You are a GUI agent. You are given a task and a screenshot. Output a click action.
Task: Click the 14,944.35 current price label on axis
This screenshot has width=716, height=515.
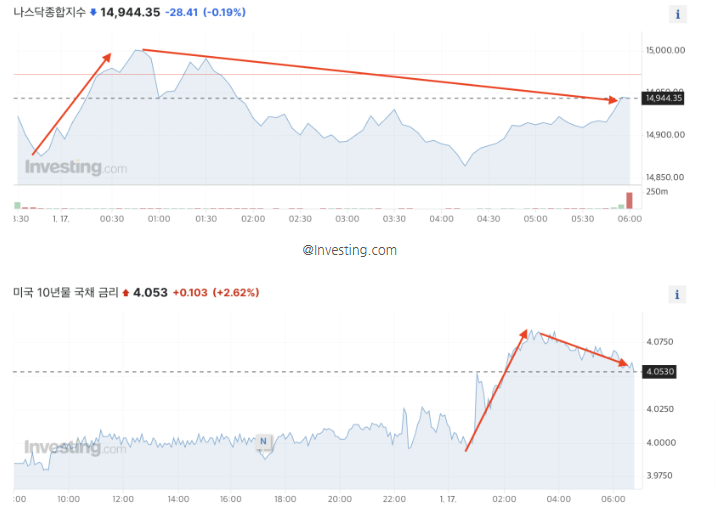click(663, 98)
